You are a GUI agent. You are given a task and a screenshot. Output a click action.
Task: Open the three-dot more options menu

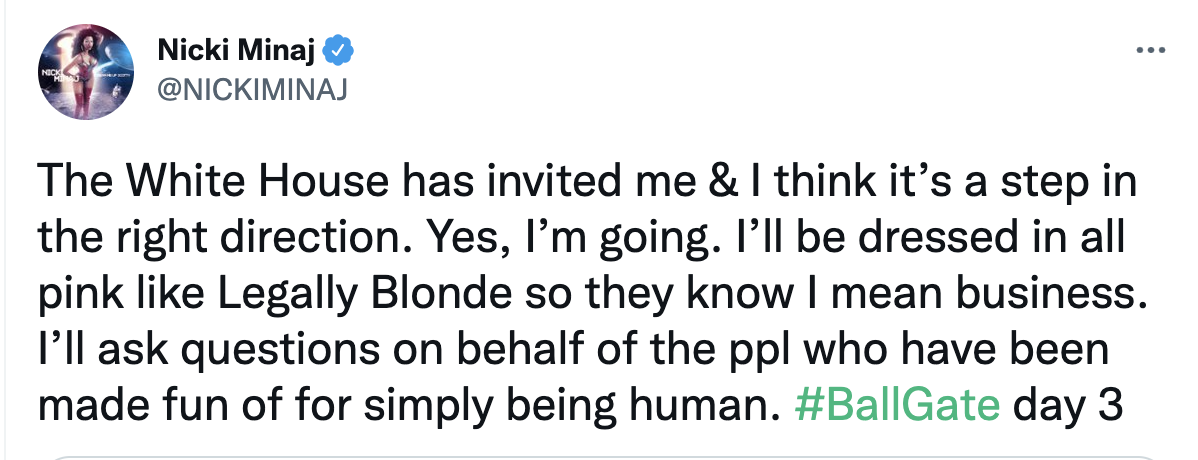tap(1151, 51)
